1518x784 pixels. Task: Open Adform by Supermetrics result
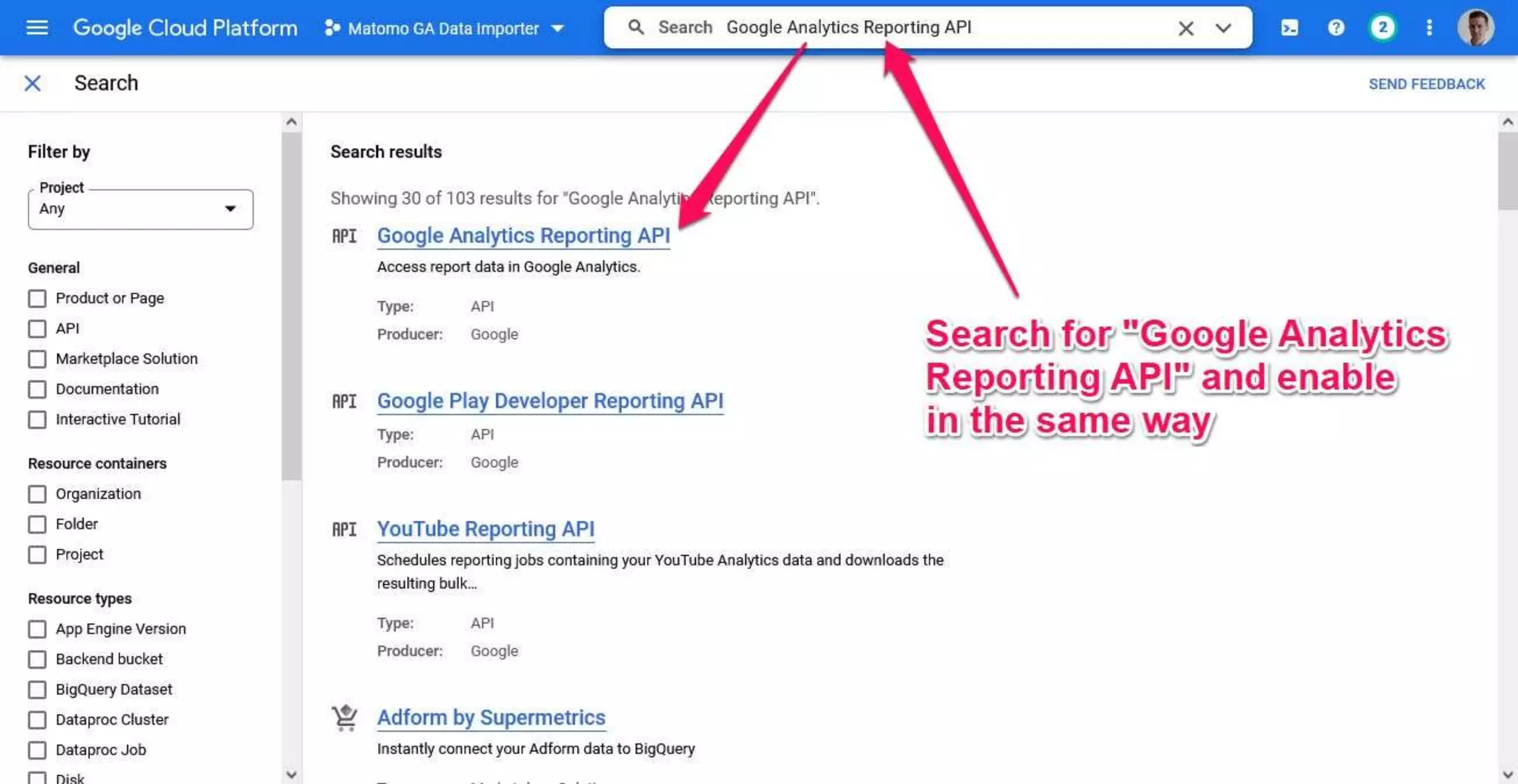[x=491, y=717]
